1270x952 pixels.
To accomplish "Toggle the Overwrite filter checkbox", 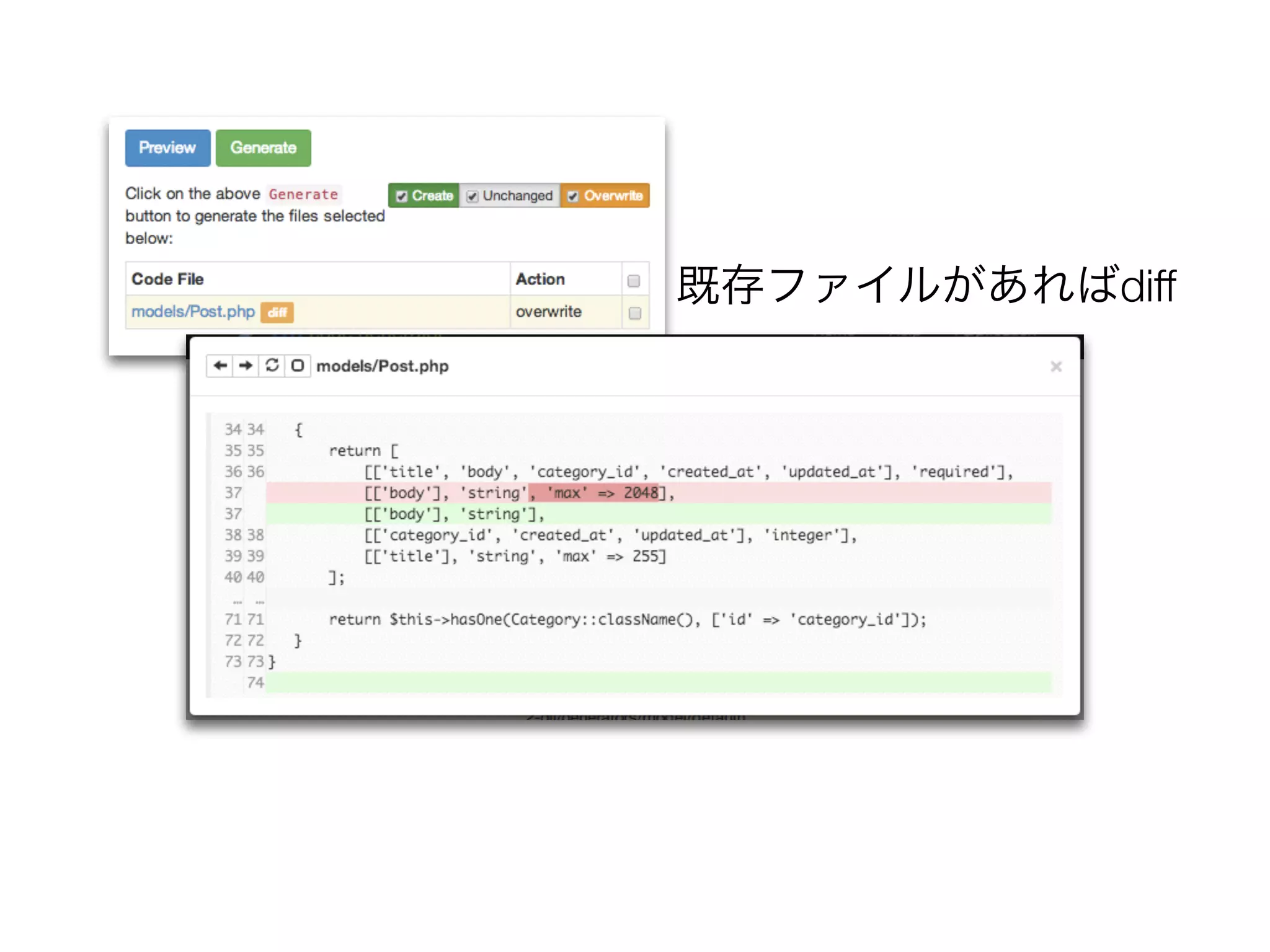I will [x=573, y=196].
